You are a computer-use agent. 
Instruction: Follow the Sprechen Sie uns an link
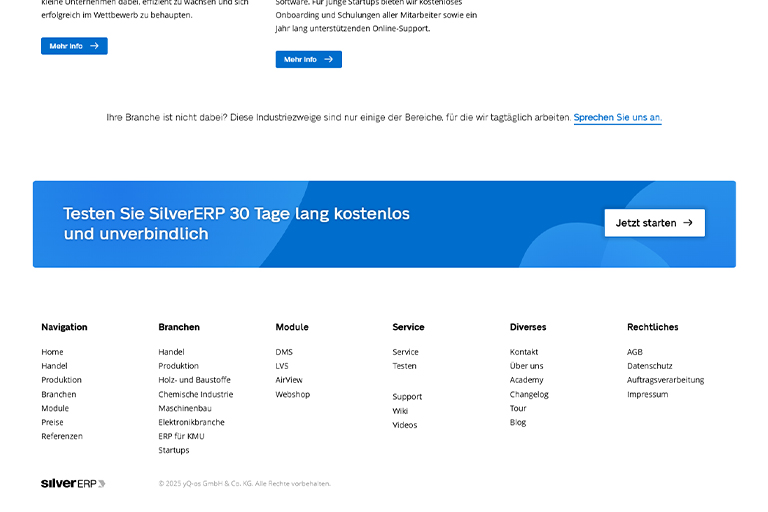618,118
